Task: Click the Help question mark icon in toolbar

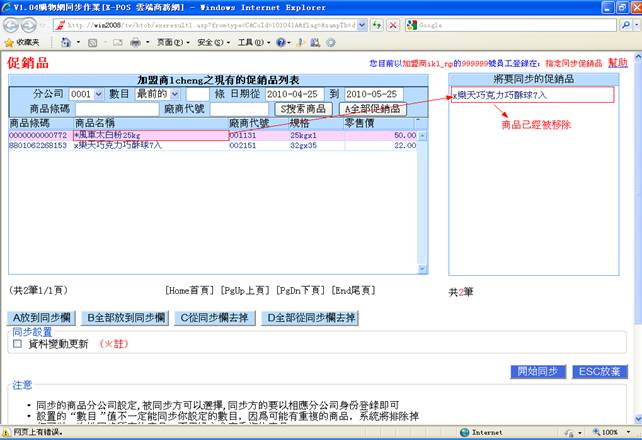Action: click(x=282, y=43)
